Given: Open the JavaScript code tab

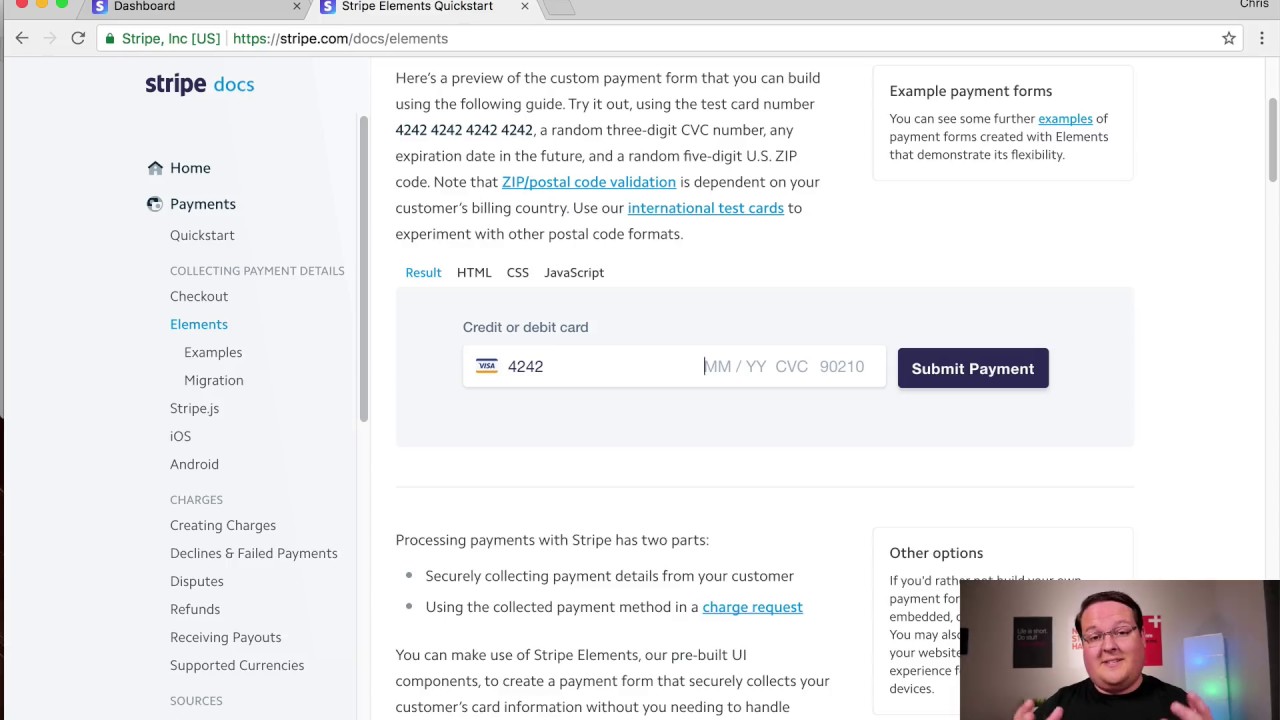Looking at the screenshot, I should 574,272.
